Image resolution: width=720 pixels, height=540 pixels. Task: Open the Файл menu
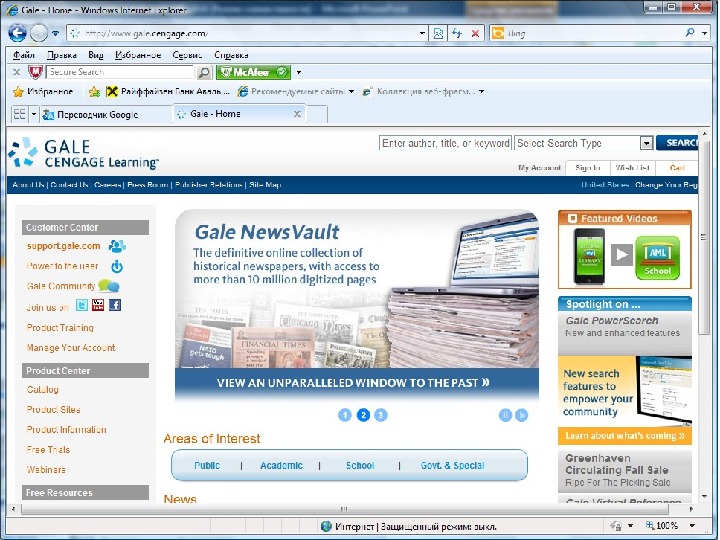pyautogui.click(x=23, y=55)
